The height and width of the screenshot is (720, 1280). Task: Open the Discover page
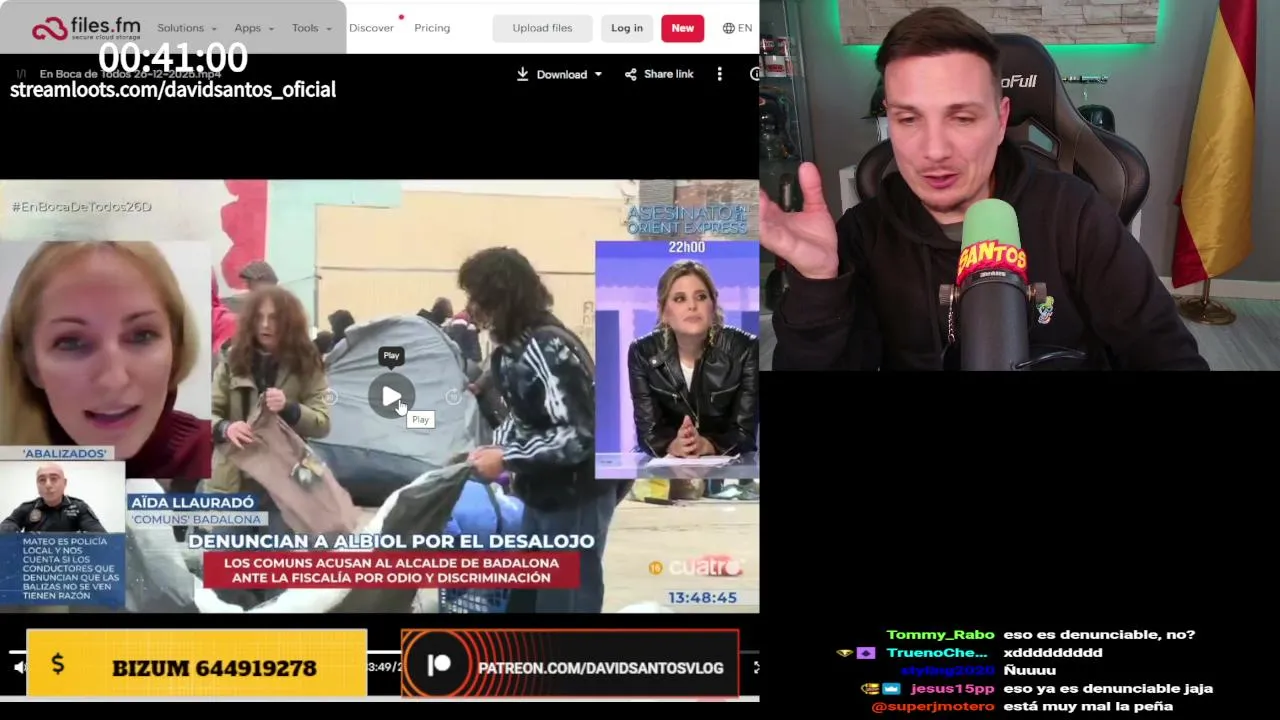click(x=371, y=28)
